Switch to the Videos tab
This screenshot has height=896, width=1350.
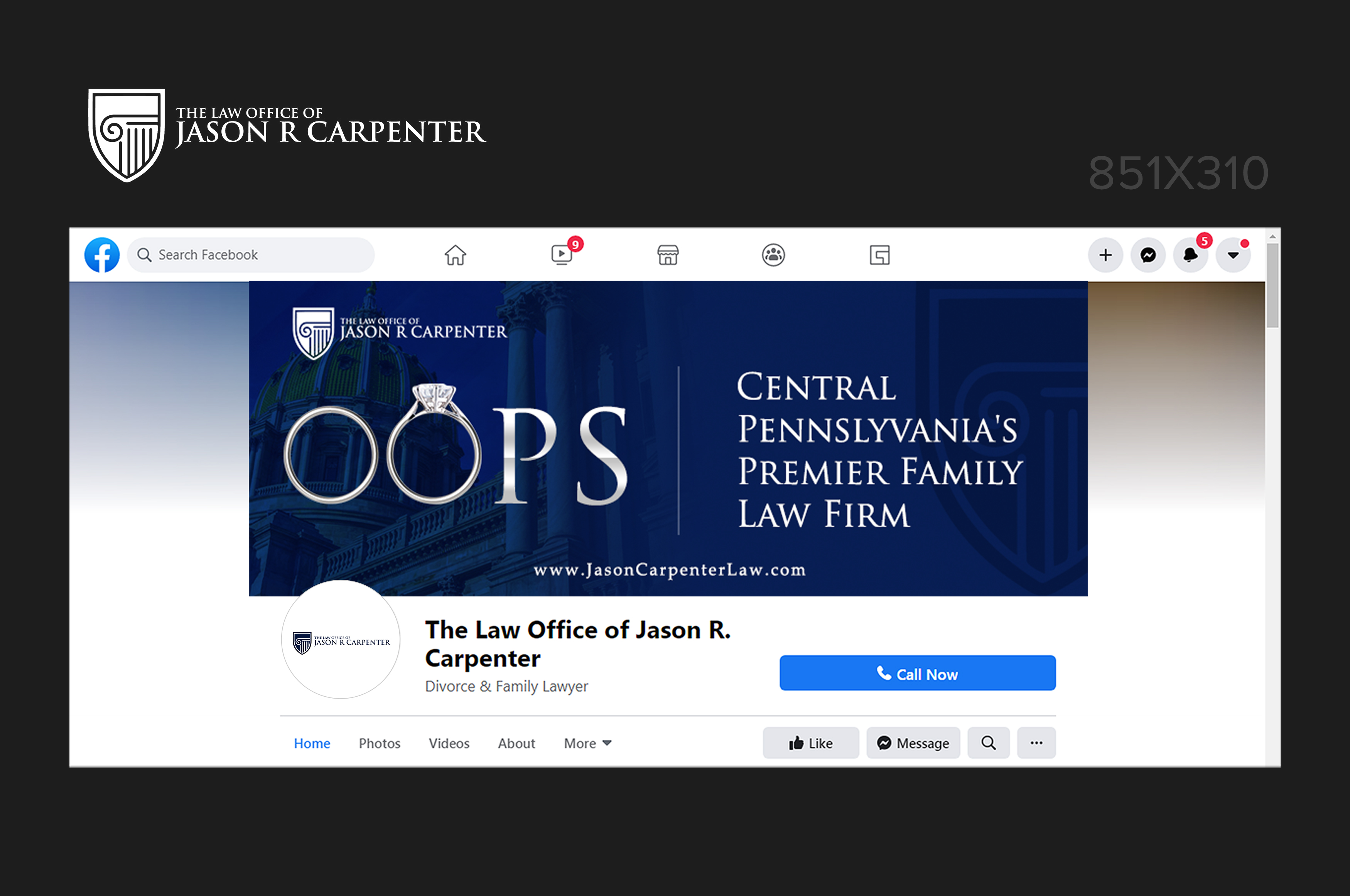pyautogui.click(x=449, y=743)
